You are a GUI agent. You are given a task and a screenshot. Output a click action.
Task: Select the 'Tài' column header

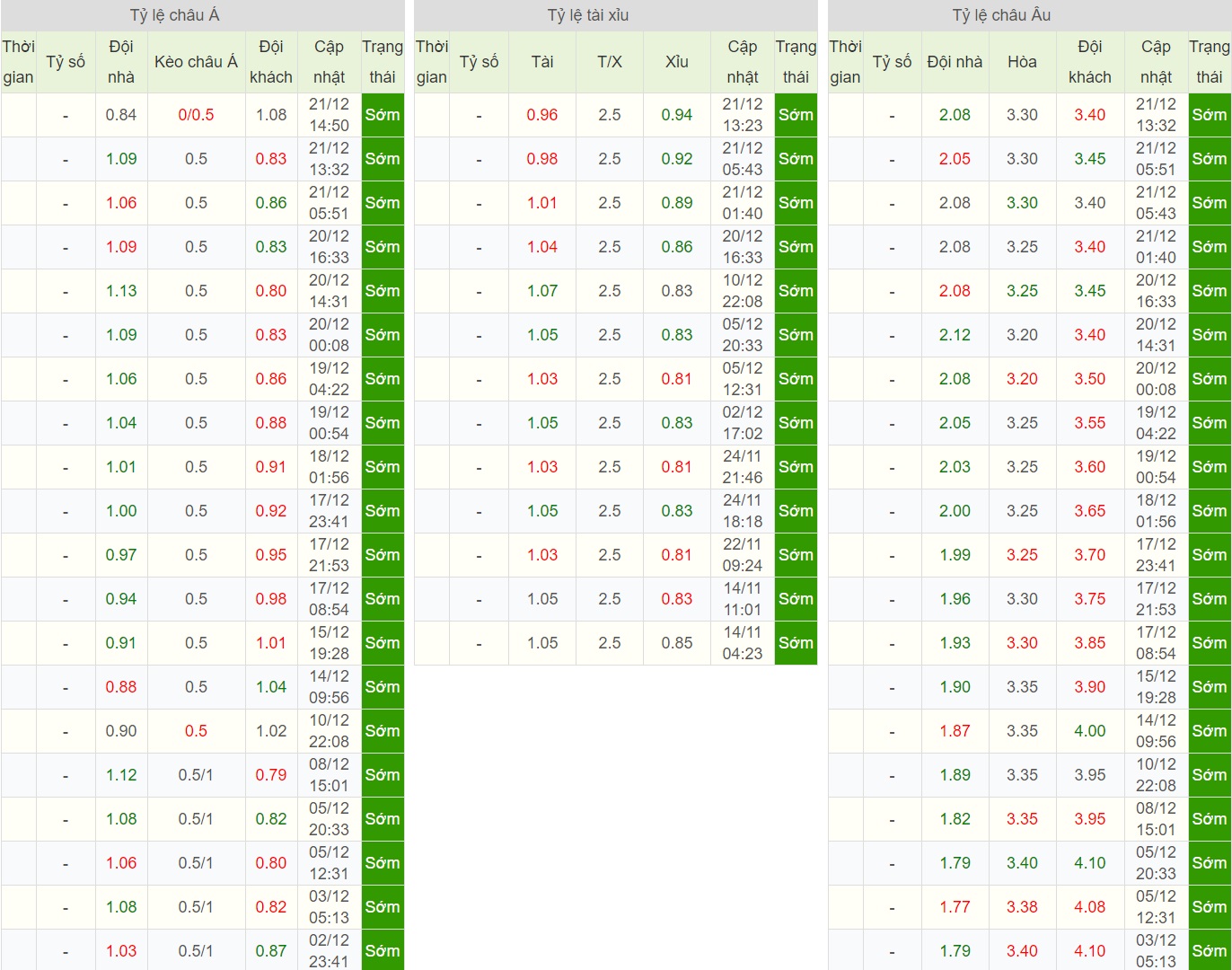(542, 62)
